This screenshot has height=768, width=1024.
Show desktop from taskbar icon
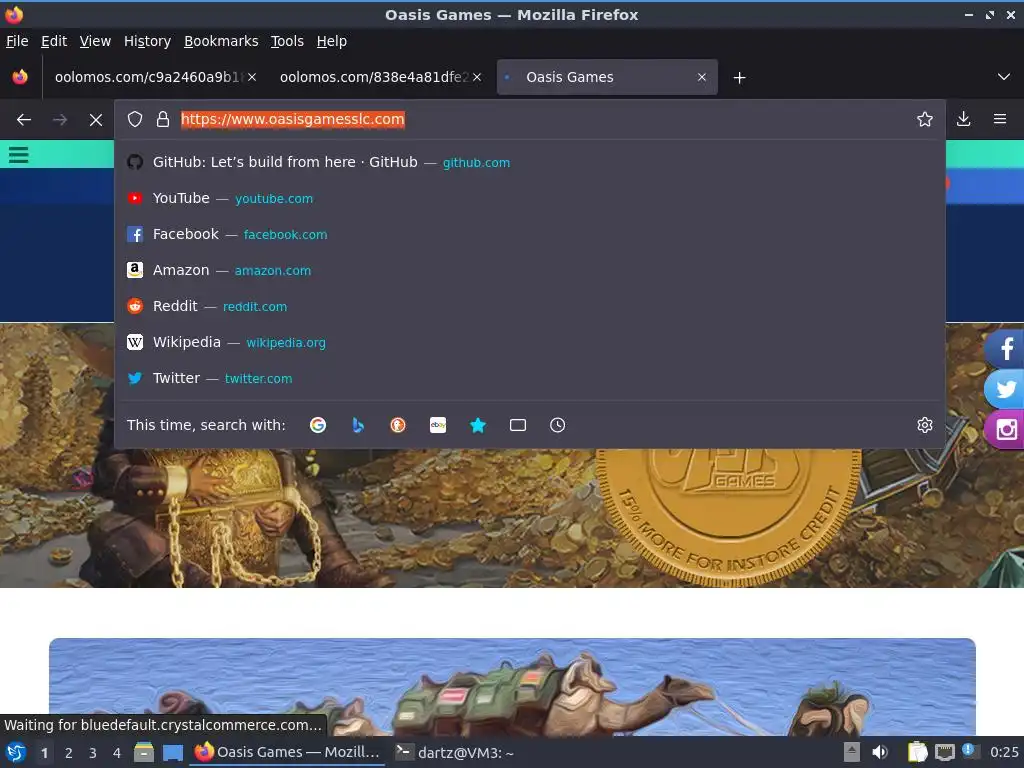coord(173,753)
